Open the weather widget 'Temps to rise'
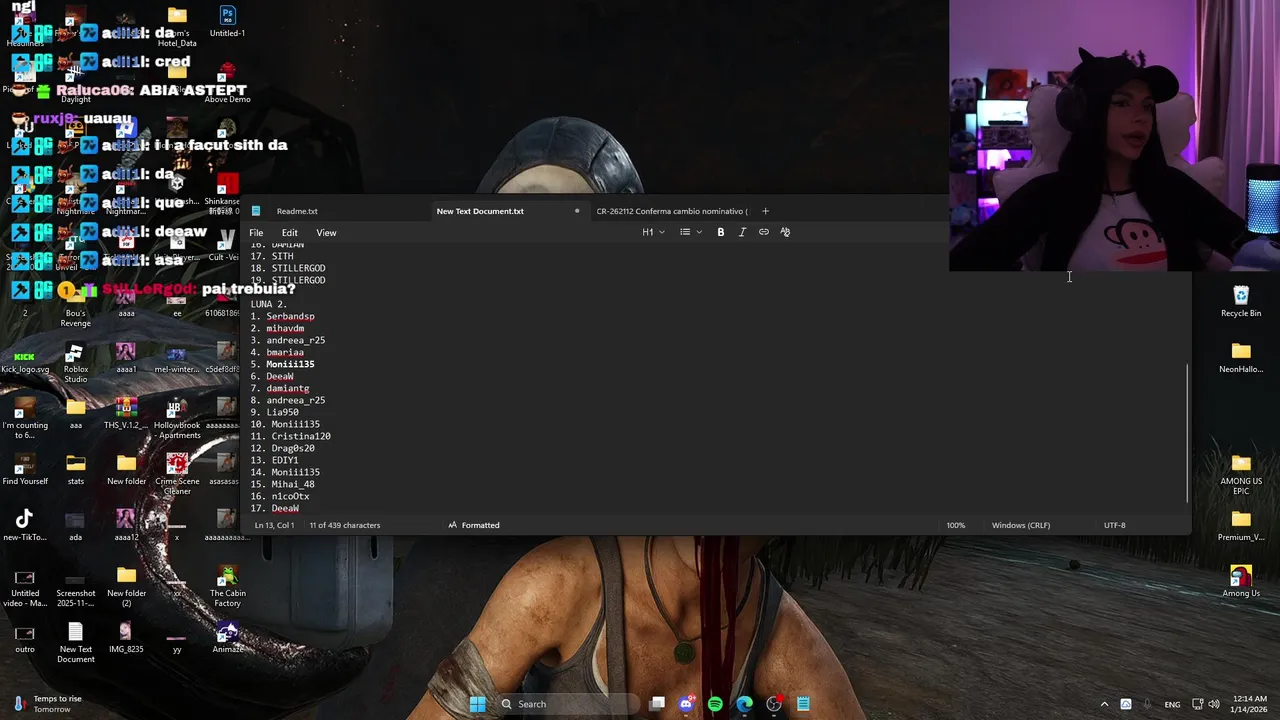The width and height of the screenshot is (1280, 720). point(45,704)
